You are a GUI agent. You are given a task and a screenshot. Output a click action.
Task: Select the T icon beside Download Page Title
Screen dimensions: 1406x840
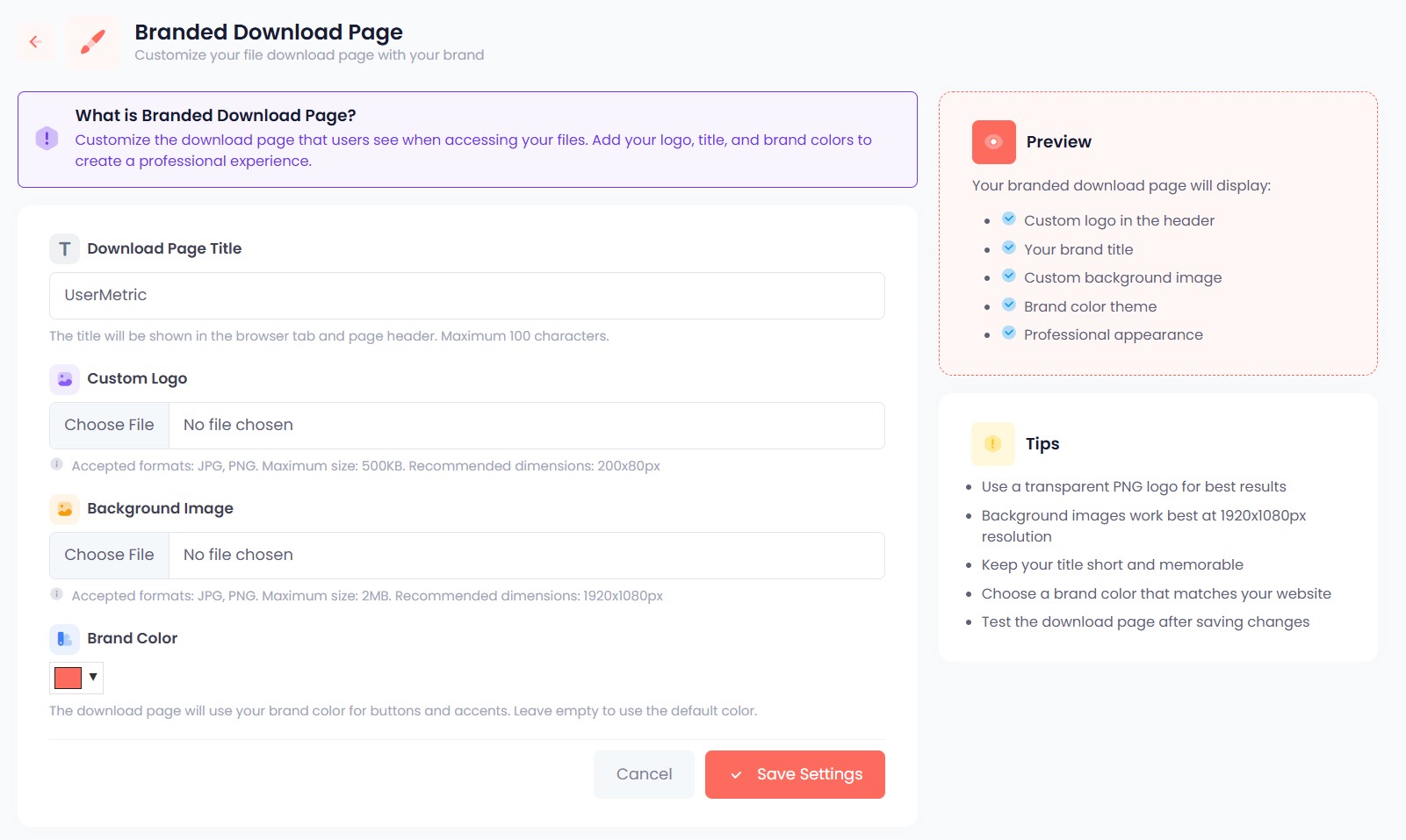pyautogui.click(x=64, y=248)
